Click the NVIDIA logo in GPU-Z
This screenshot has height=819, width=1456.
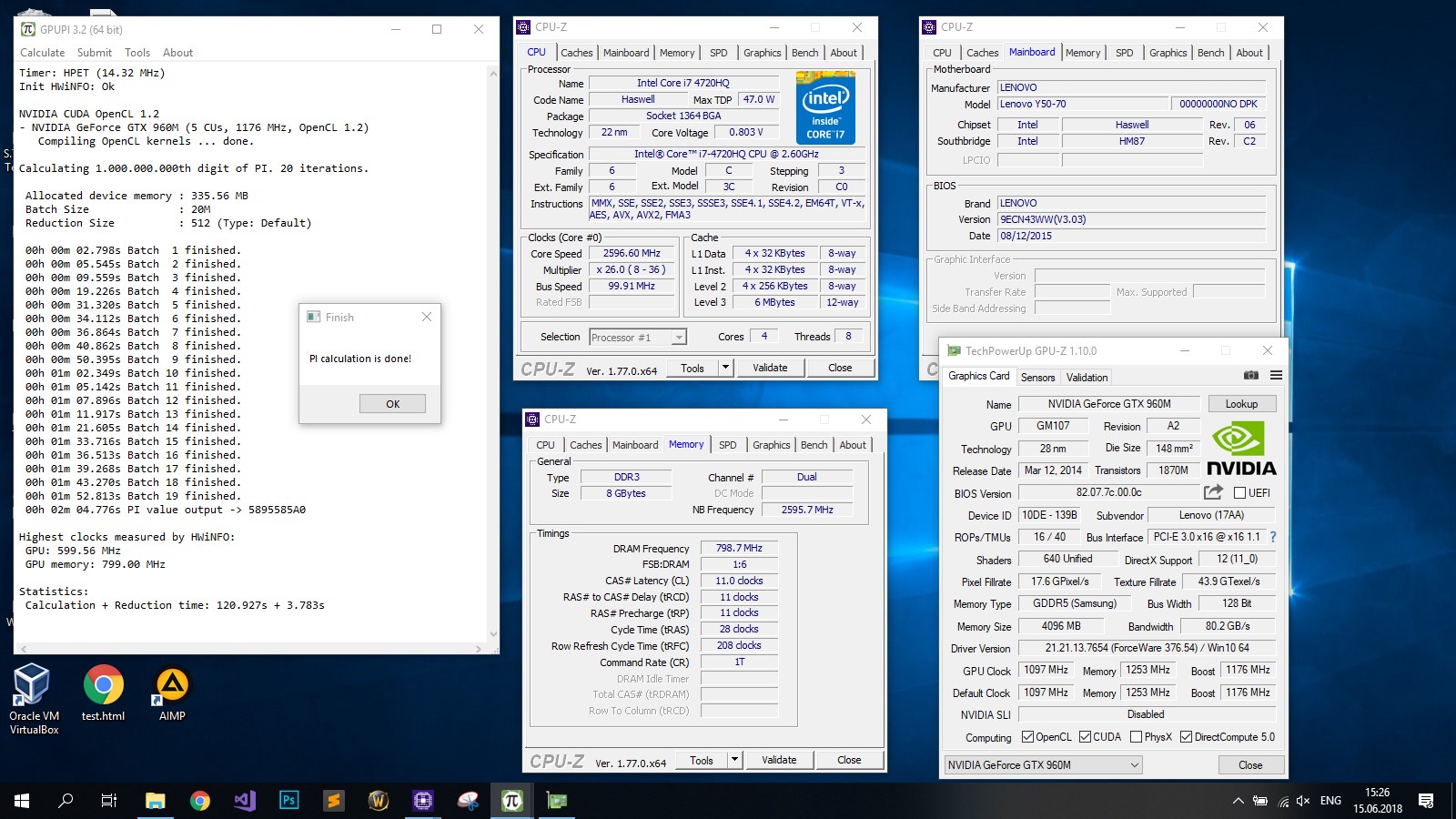tap(1241, 448)
